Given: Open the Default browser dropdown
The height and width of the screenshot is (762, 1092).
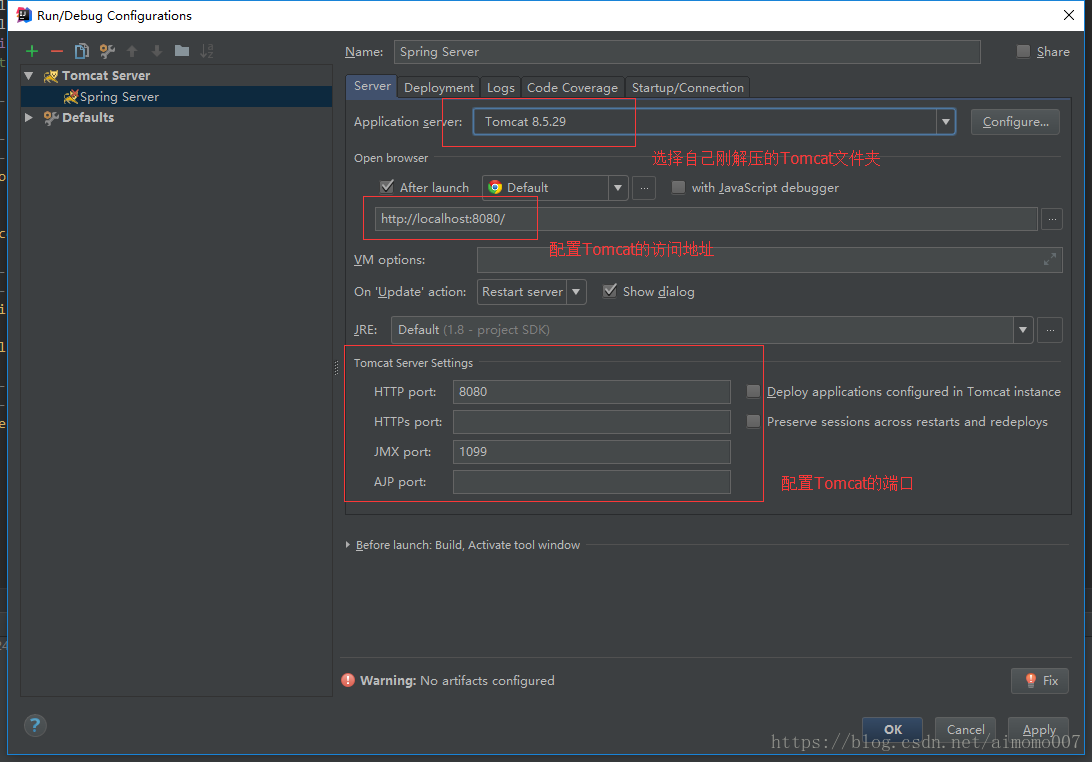Looking at the screenshot, I should click(x=618, y=188).
